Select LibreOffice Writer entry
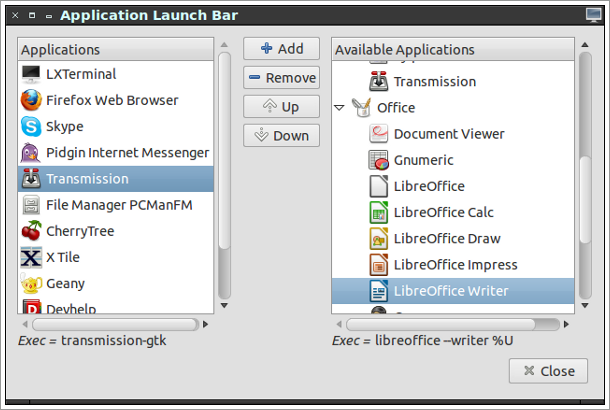 pyautogui.click(x=453, y=291)
